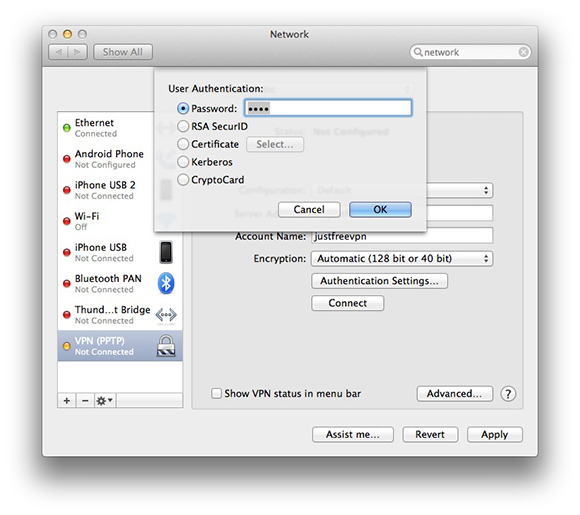Image resolution: width=580 pixels, height=515 pixels.
Task: Select Ethernet in the service list
Action: tap(106, 128)
